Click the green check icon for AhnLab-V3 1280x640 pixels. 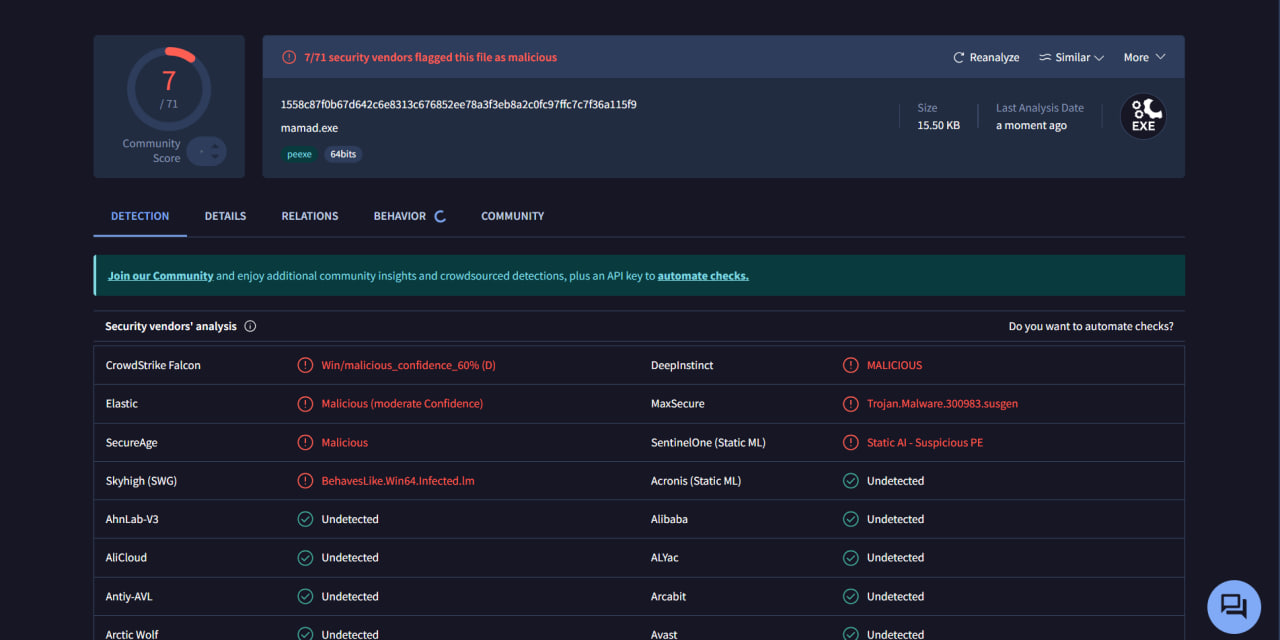305,519
